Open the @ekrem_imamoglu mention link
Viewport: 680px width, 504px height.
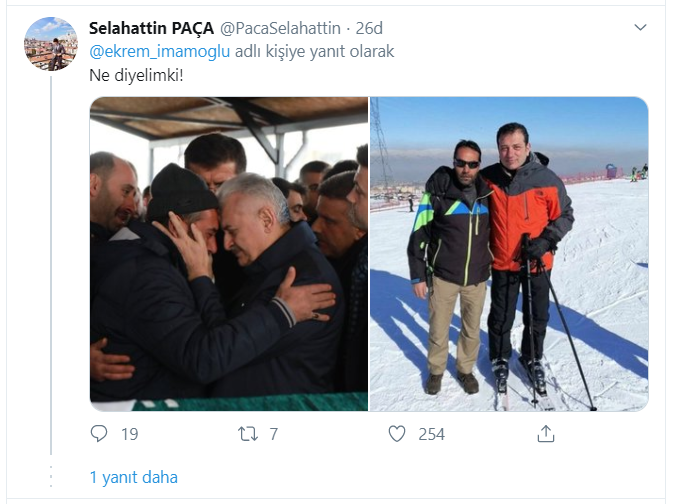(160, 52)
